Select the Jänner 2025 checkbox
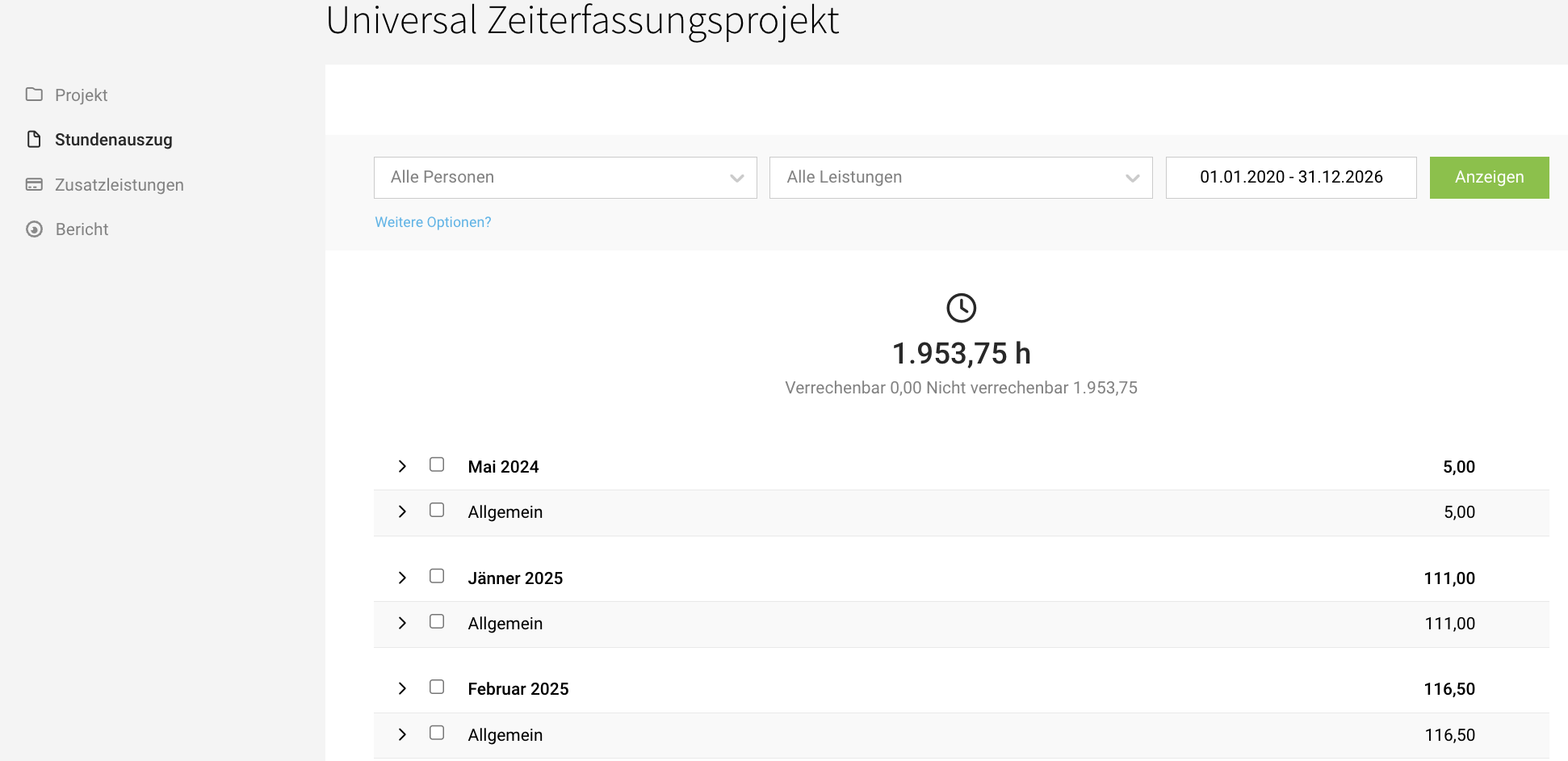Viewport: 1568px width, 761px height. click(x=437, y=576)
